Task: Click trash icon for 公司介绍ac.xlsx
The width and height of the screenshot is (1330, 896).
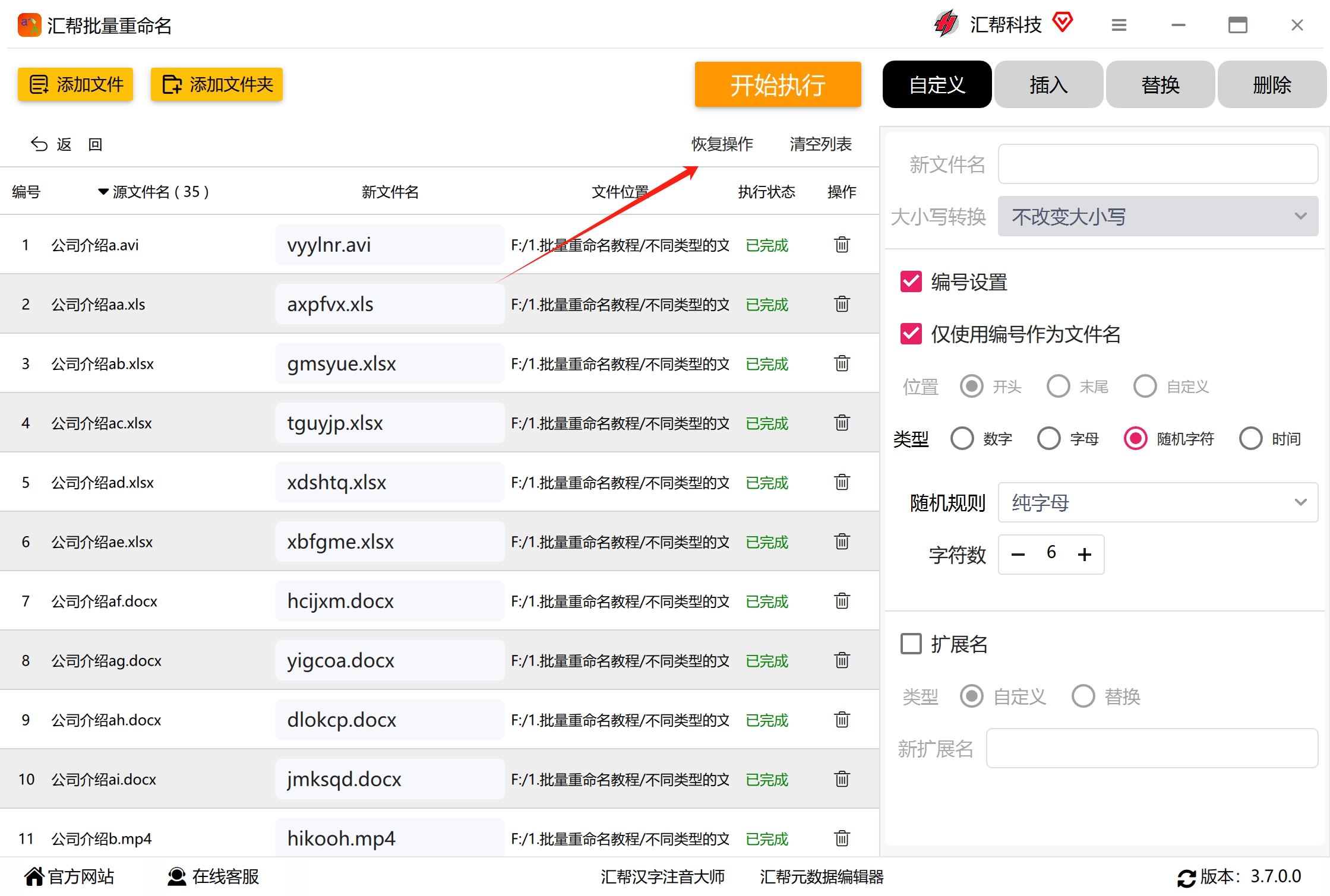Action: pos(842,423)
